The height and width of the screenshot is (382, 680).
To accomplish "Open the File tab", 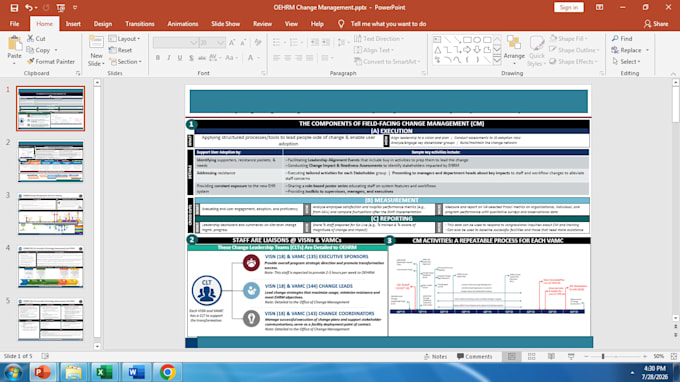I will coord(14,24).
